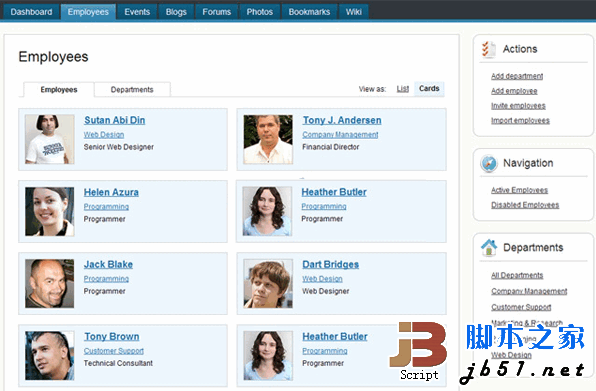Open the Wiki tab
Image resolution: width=596 pixels, height=391 pixels.
[x=353, y=12]
